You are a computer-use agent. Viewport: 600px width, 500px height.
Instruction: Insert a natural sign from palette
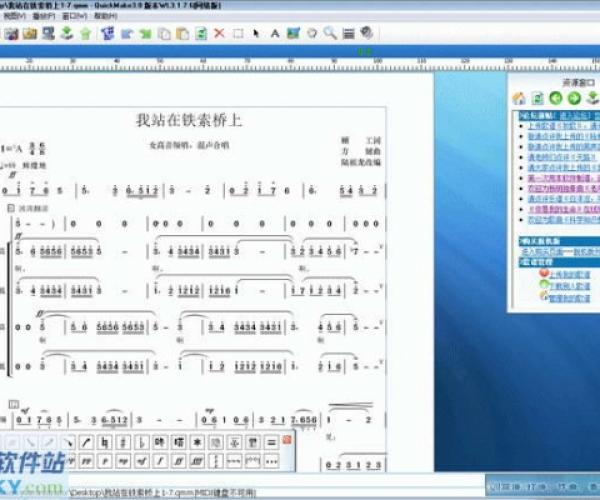pos(104,443)
